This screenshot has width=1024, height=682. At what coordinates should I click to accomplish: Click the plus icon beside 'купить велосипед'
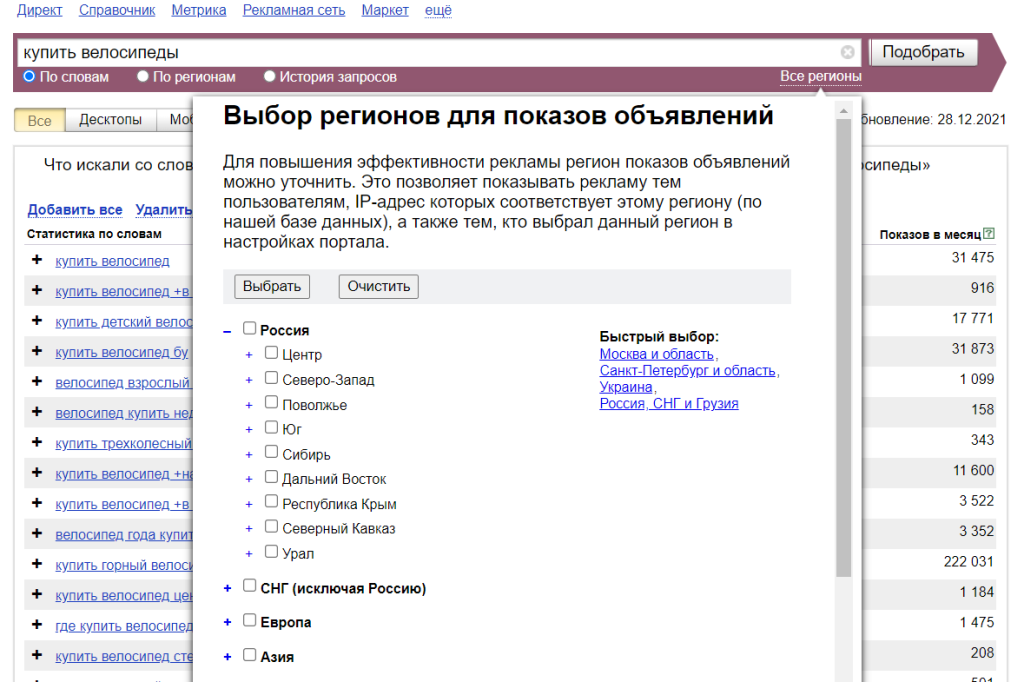(37, 260)
